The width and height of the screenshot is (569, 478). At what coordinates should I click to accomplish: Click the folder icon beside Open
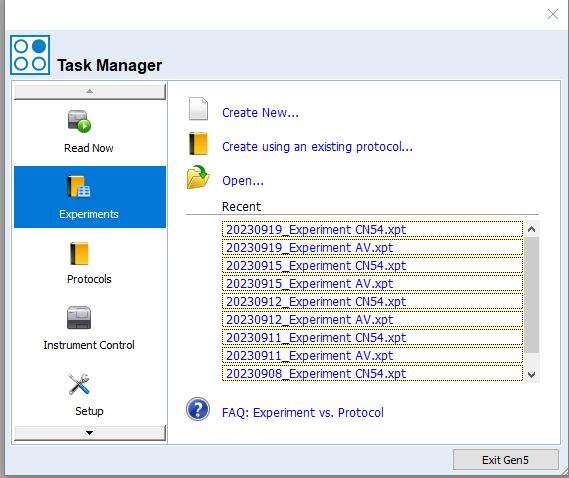pos(198,177)
